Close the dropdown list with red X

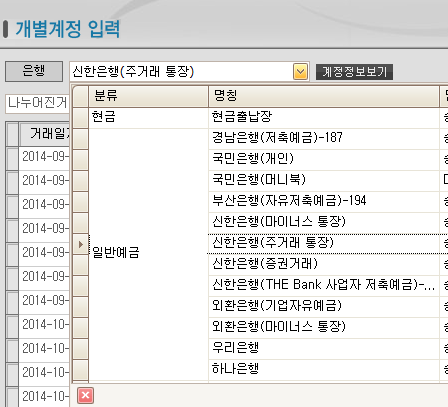click(85, 395)
